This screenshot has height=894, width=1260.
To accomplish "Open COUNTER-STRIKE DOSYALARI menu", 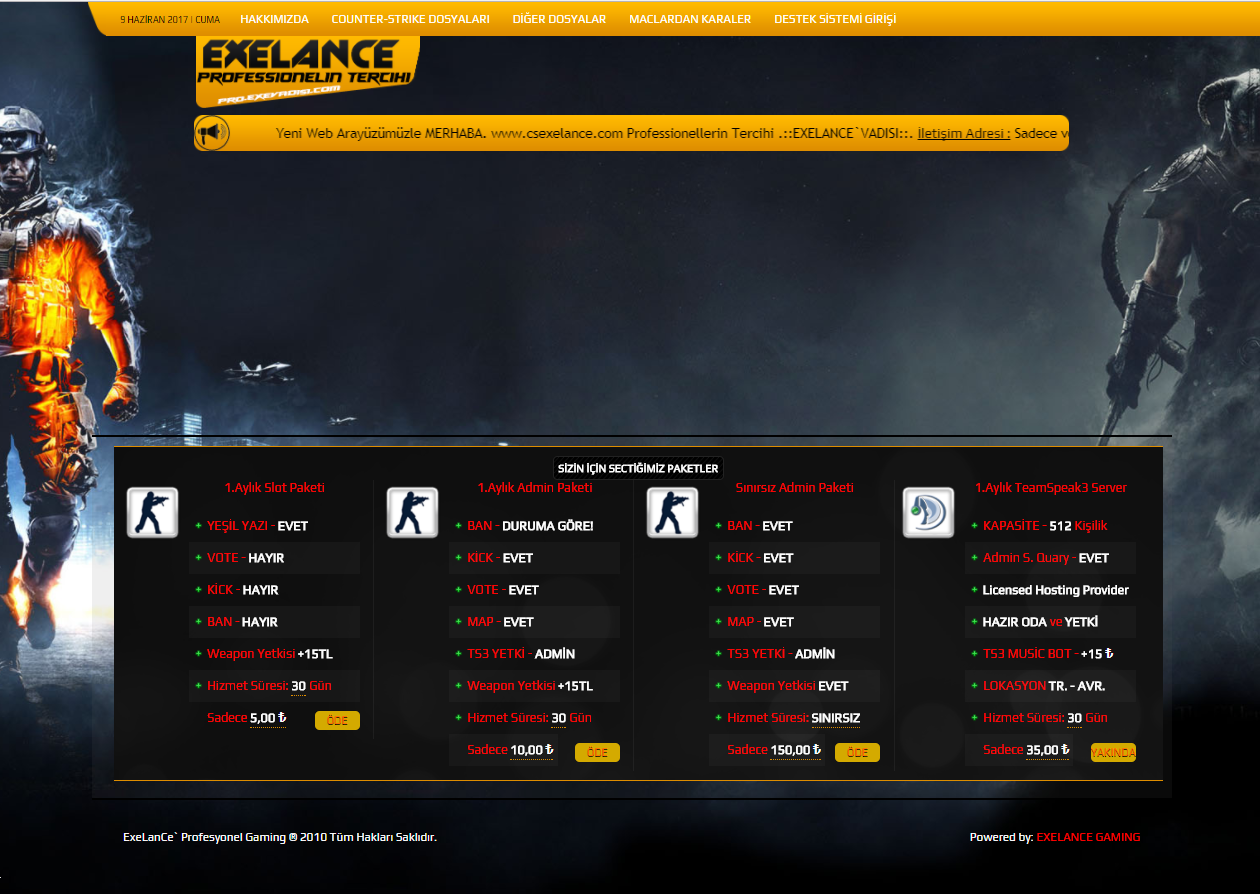I will coord(410,19).
